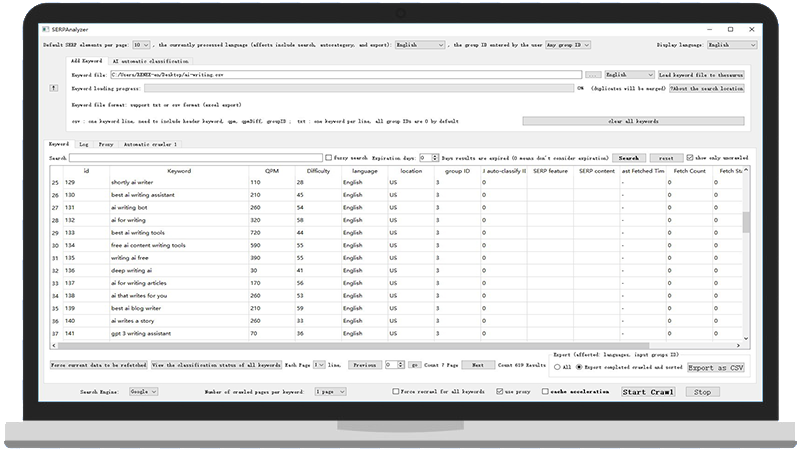
Task: Sort by the Keyword column header
Action: pyautogui.click(x=179, y=171)
